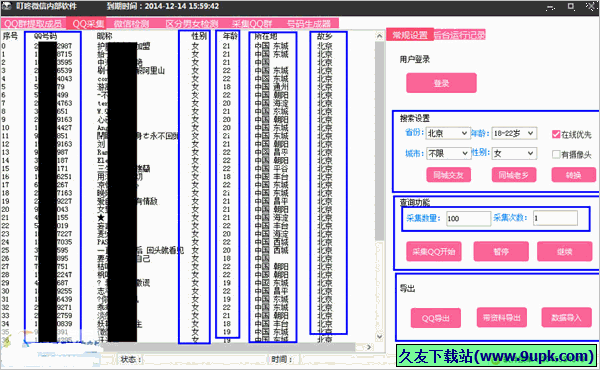This screenshot has height=370, width=600.
Task: Click the 丰台 location cell in row 16
Action: (280, 177)
